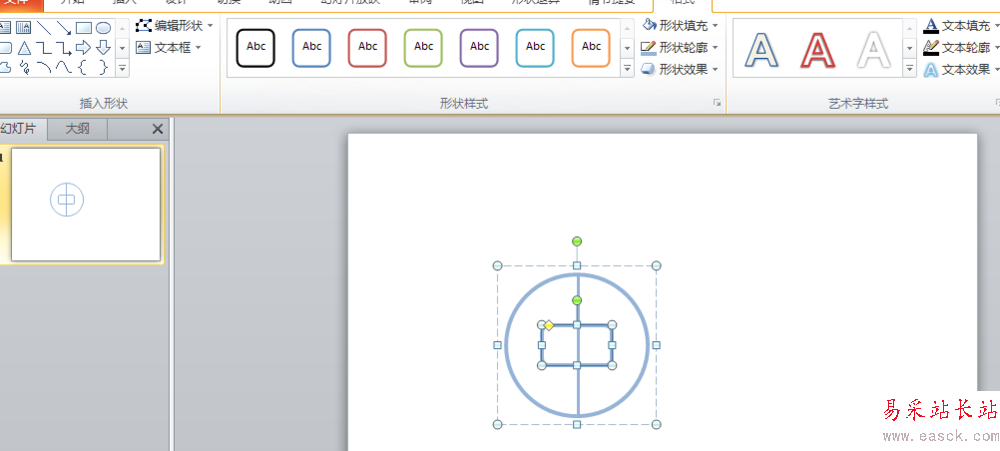Image resolution: width=1000 pixels, height=451 pixels.
Task: Apply the orange outline Abc shape style
Action: [591, 48]
